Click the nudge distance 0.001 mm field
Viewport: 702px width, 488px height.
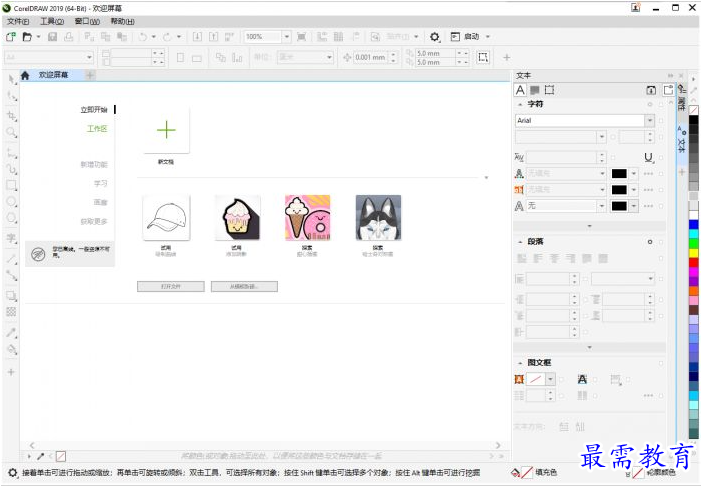370,57
